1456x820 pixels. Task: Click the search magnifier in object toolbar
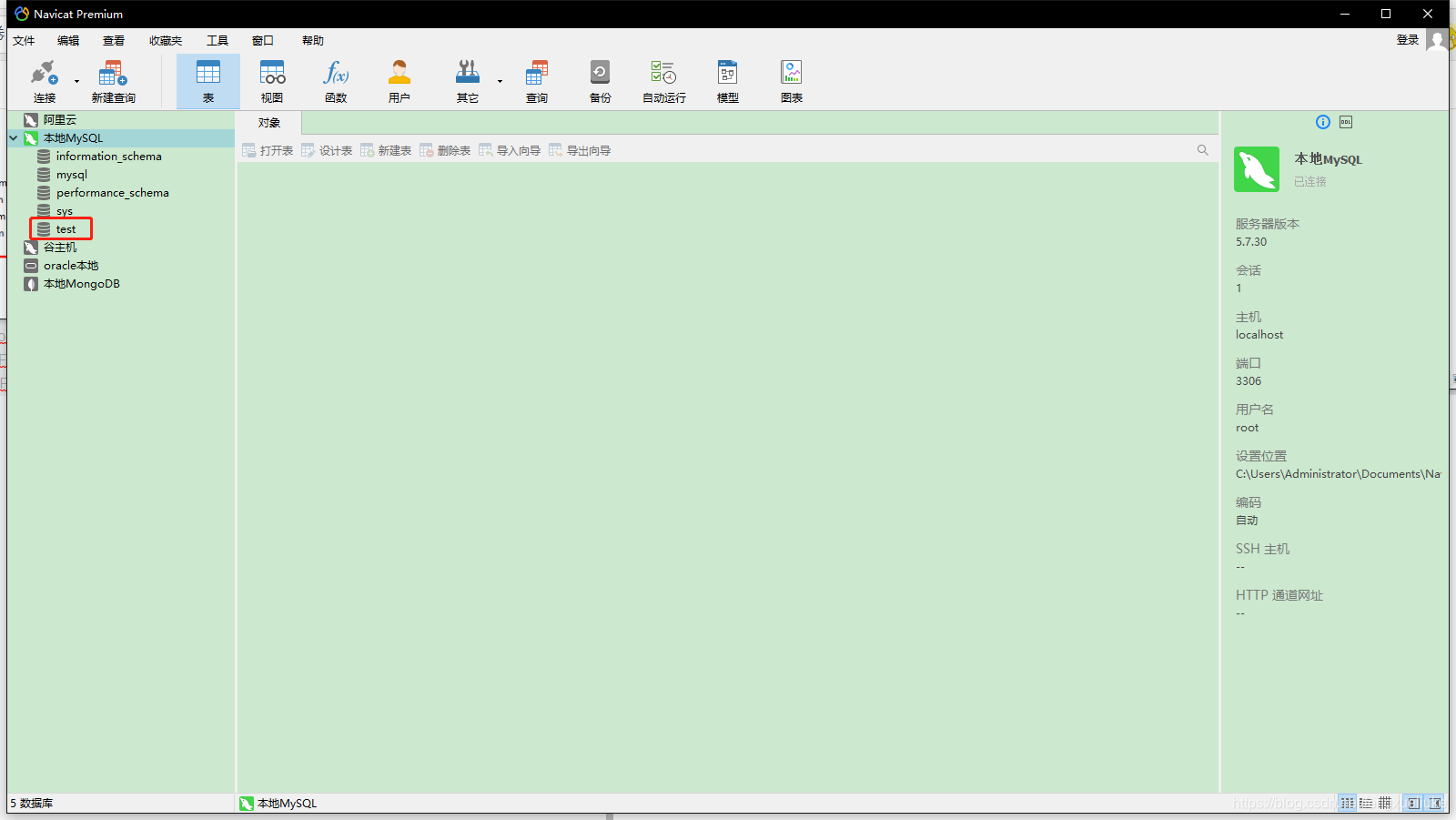1203,150
